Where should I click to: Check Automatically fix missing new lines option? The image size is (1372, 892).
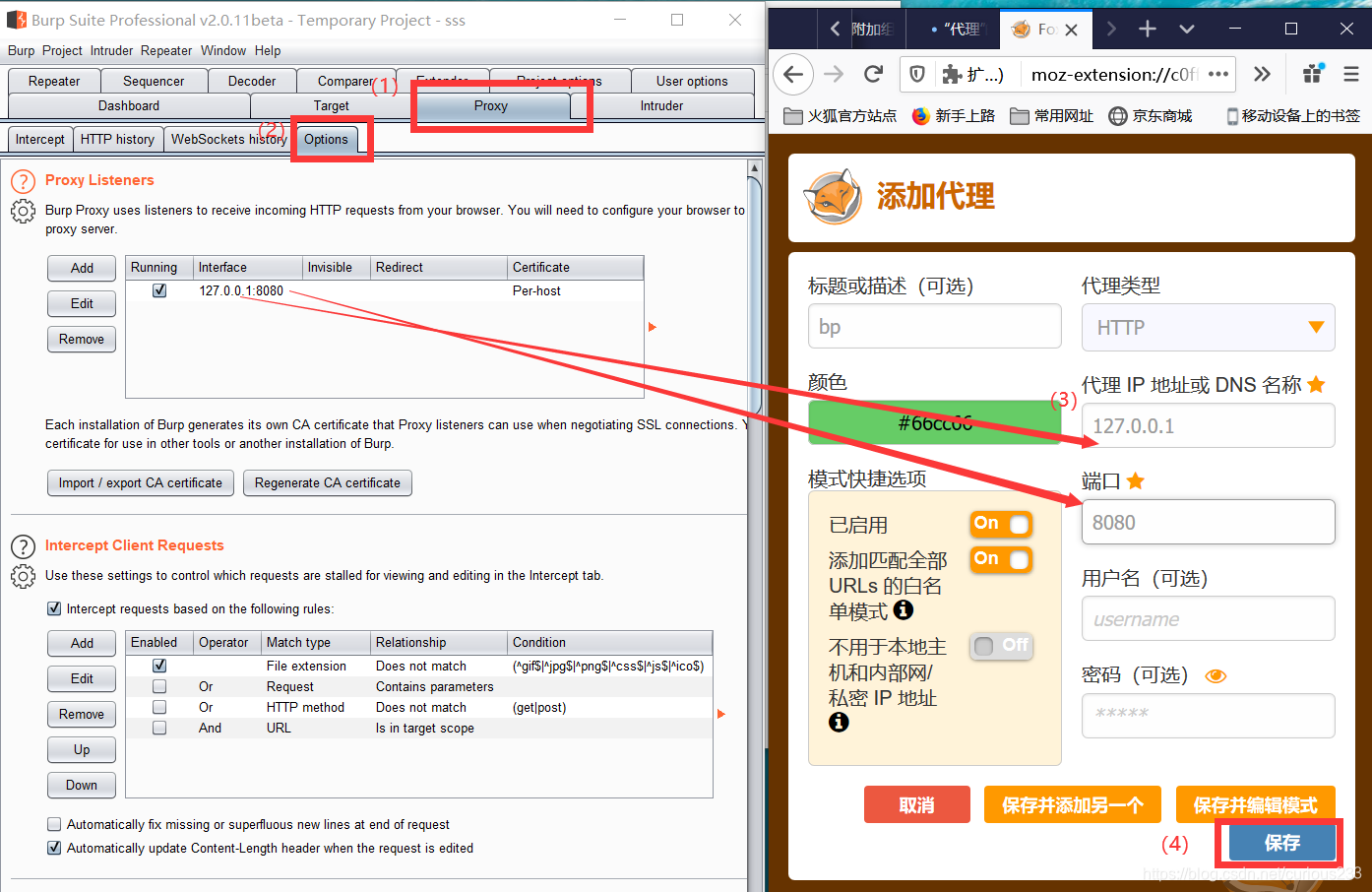point(54,824)
